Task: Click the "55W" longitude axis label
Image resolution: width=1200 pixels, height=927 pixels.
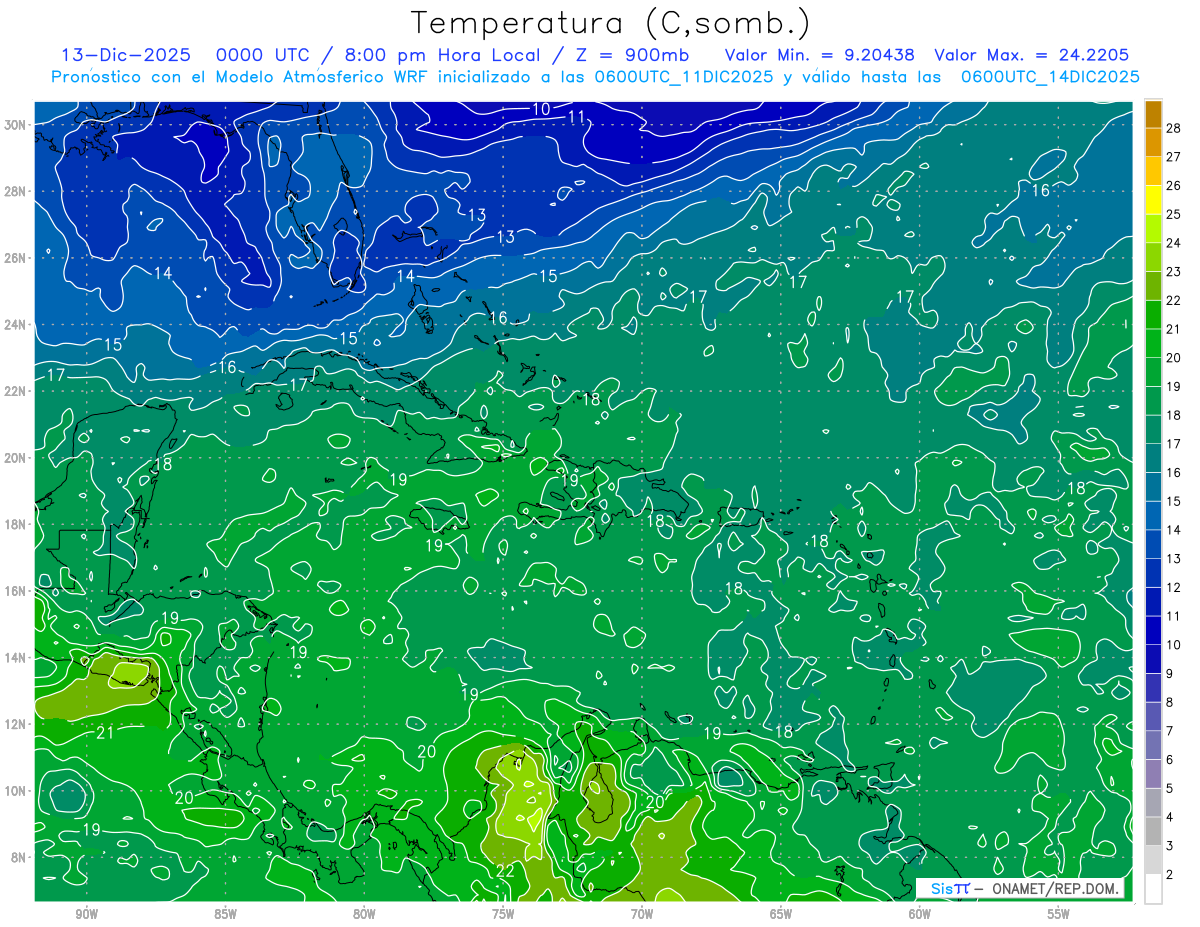Action: tap(1058, 914)
